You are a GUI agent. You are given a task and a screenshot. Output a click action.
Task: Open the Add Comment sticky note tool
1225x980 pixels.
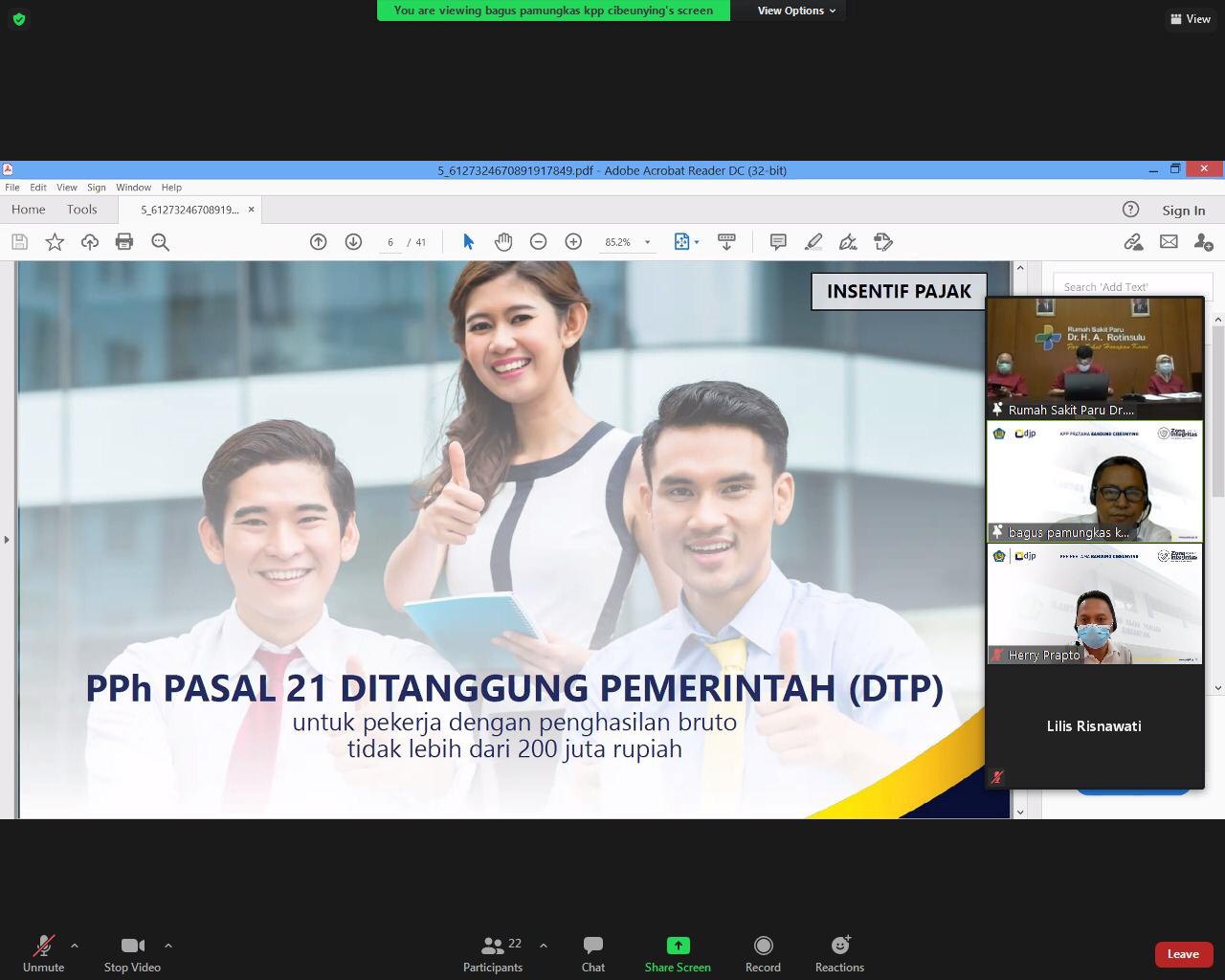[x=778, y=242]
